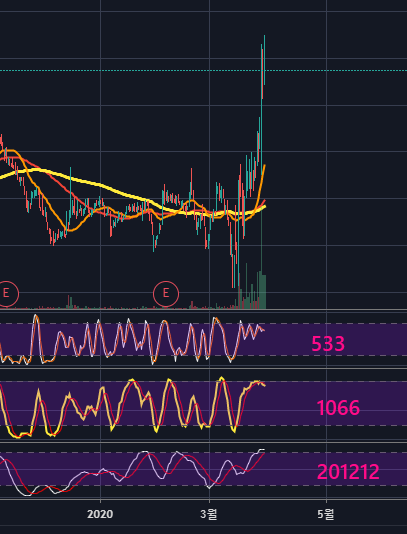The width and height of the screenshot is (407, 534).
Task: Click the 533 indicator label
Action: pos(328,344)
